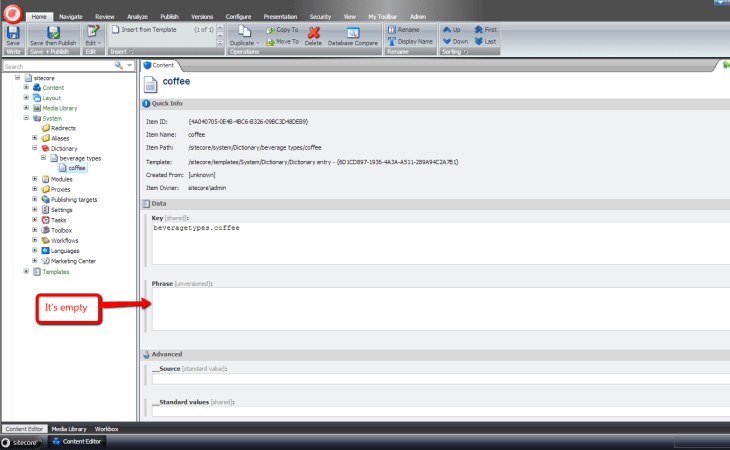Click the Save icon in the ribbon

(13, 34)
